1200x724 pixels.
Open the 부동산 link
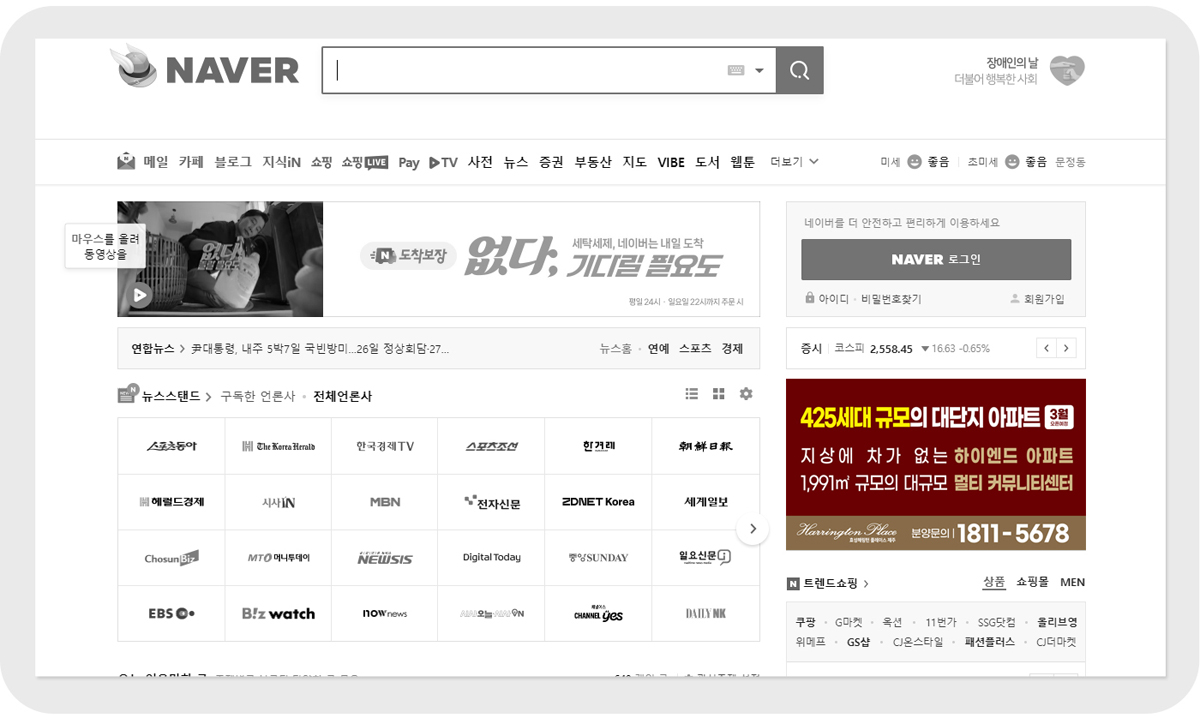593,162
